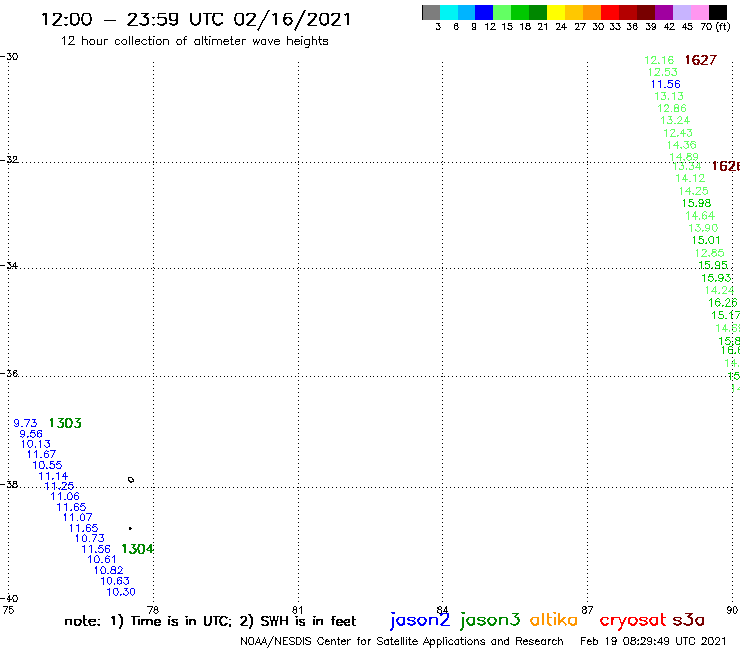Select the wave height value 10.30
This screenshot has width=740, height=650.
[x=121, y=591]
